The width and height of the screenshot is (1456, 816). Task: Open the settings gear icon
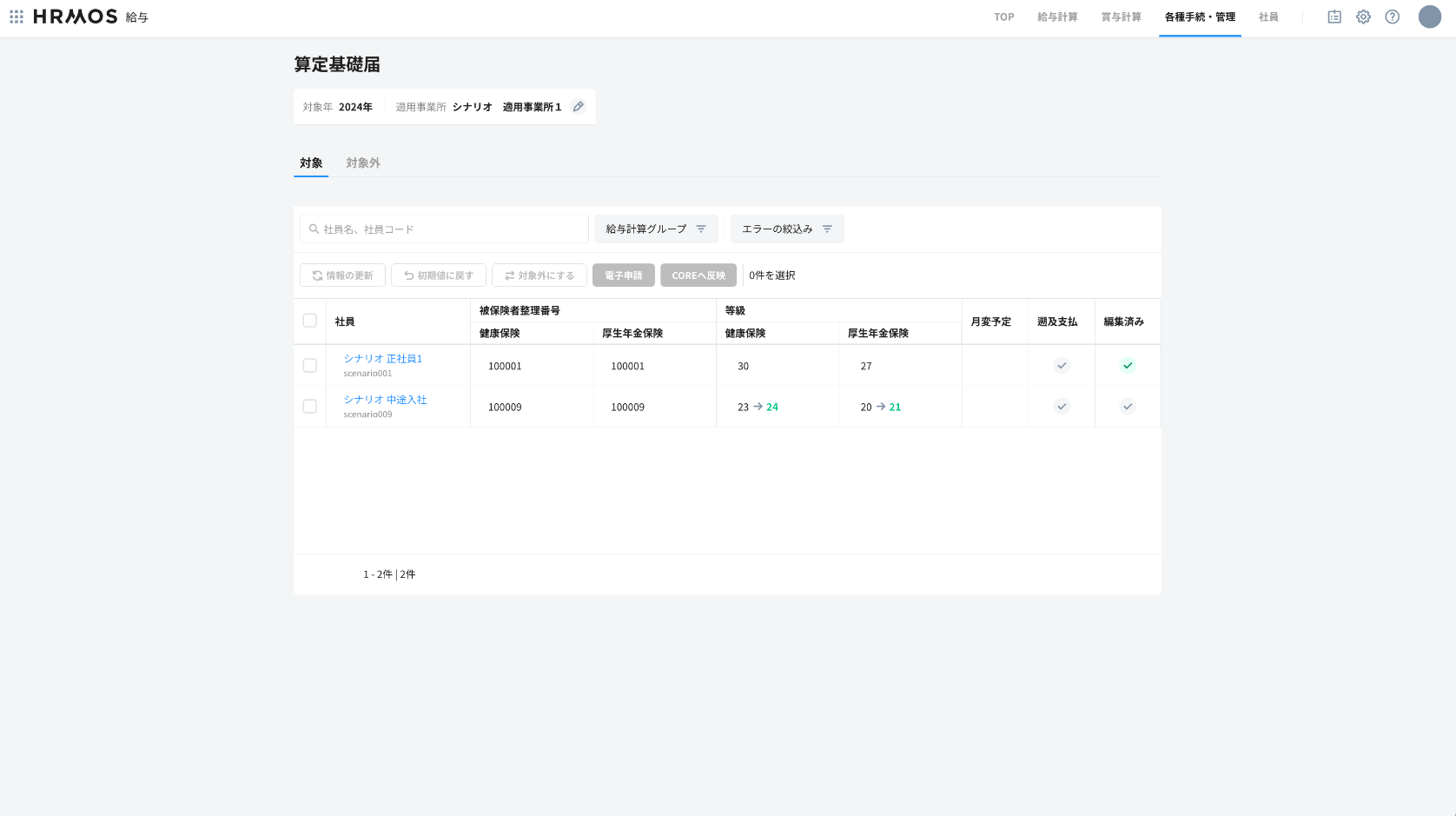coord(1363,17)
